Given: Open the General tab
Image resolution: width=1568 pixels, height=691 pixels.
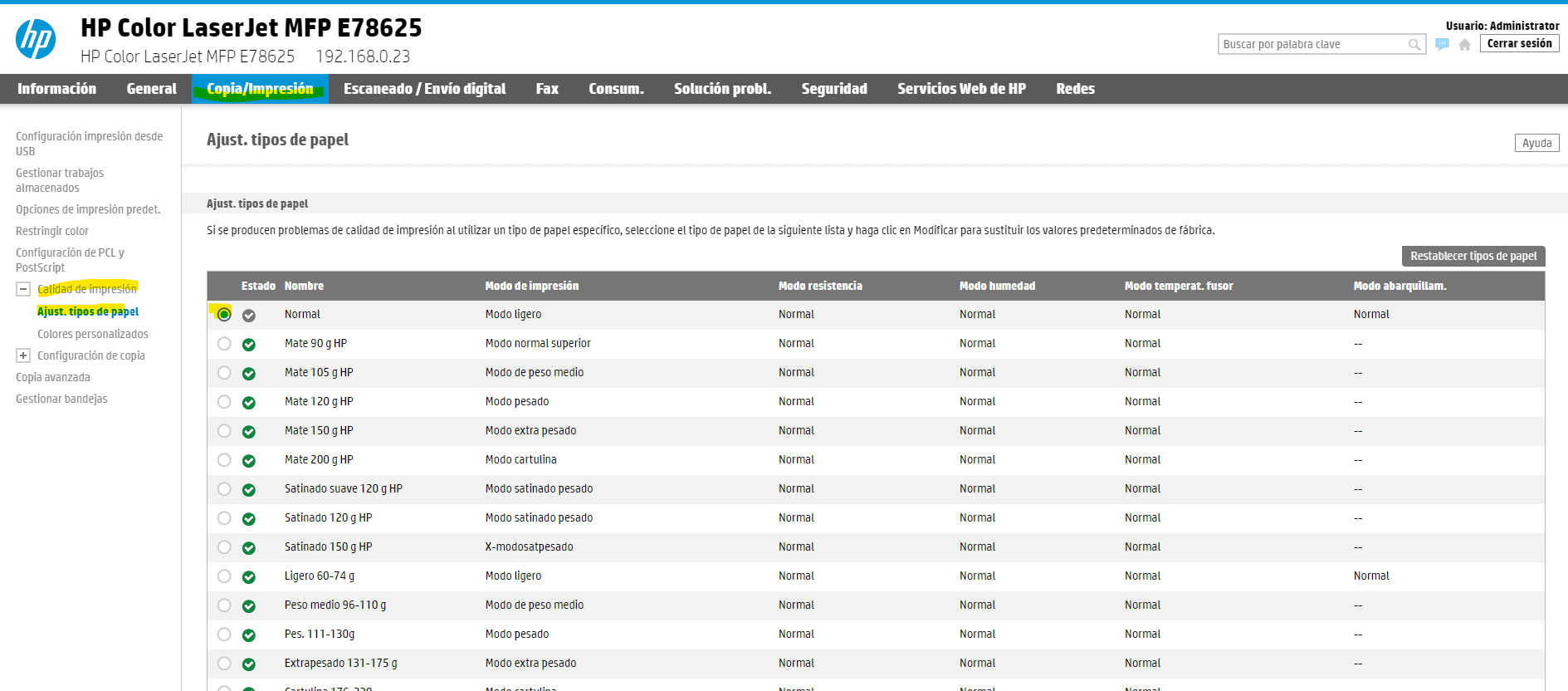Looking at the screenshot, I should 151,89.
